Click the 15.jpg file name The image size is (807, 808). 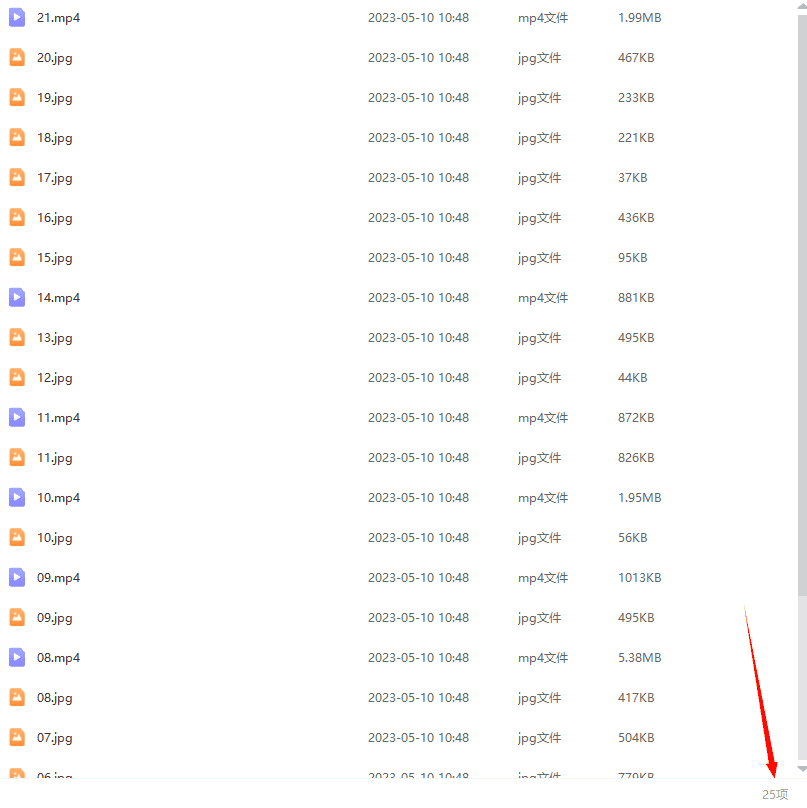[54, 258]
